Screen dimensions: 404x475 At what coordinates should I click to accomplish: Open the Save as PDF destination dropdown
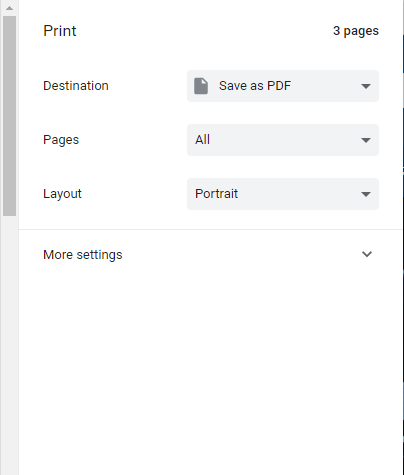pyautogui.click(x=283, y=86)
